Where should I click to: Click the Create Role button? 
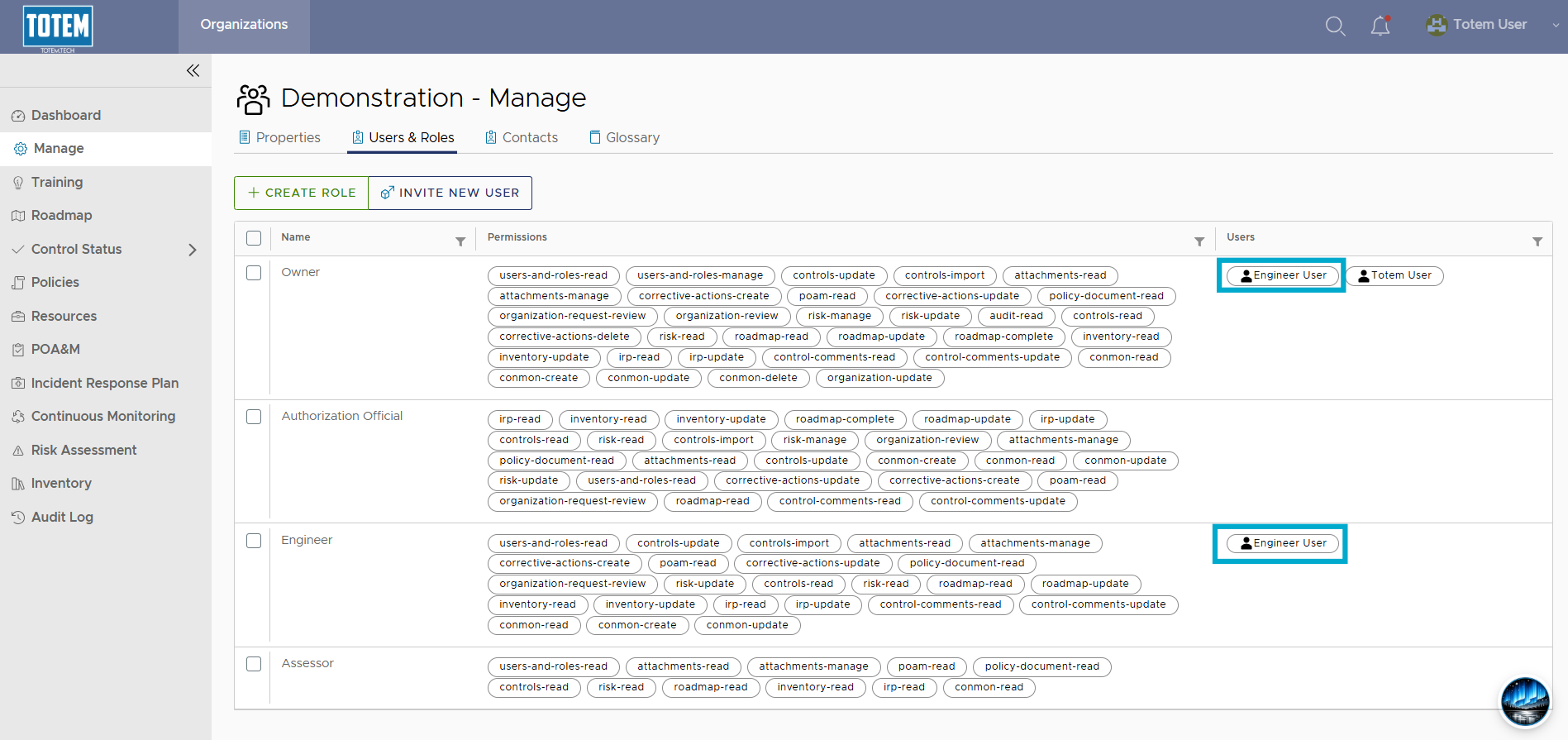click(302, 193)
